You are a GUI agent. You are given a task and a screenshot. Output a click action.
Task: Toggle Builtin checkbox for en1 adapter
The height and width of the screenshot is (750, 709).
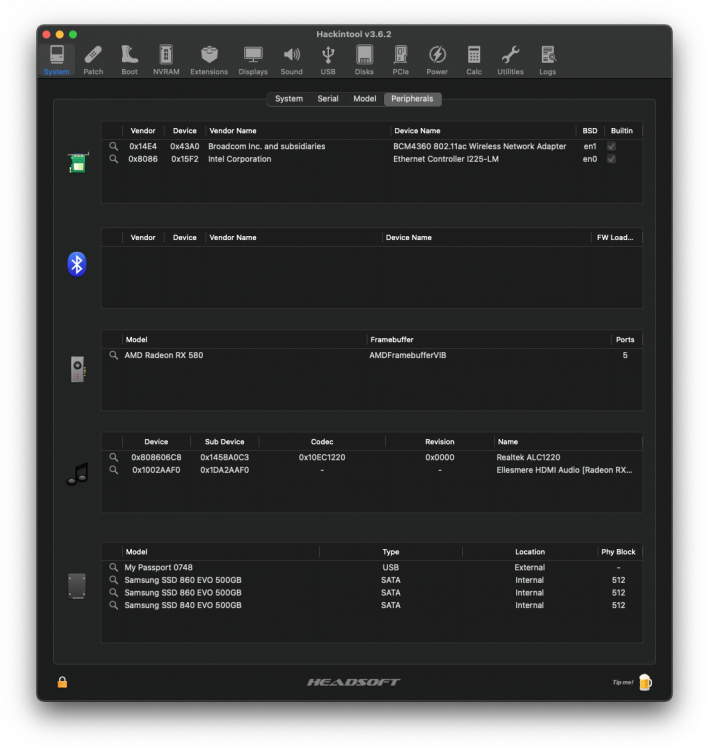[x=611, y=146]
